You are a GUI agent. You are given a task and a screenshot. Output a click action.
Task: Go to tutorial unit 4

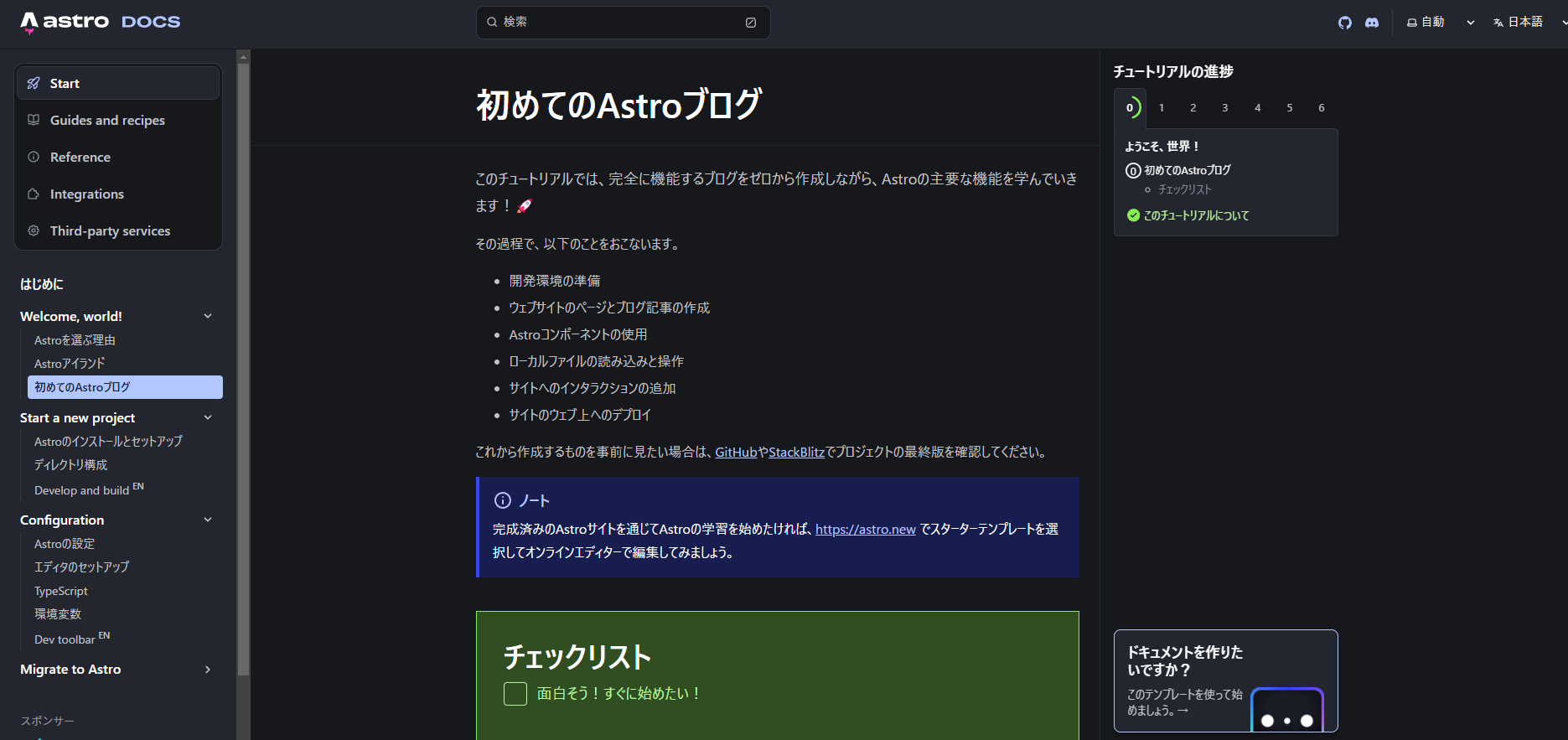point(1257,108)
